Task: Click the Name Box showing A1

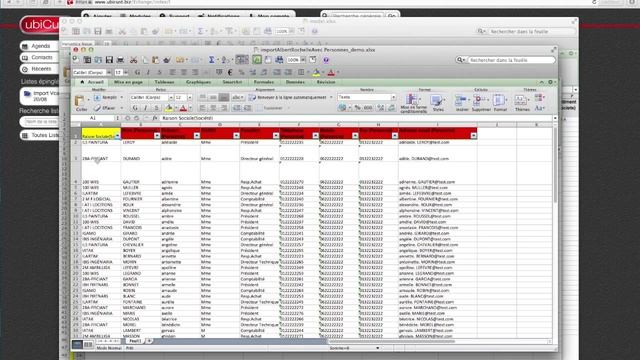Action: pyautogui.click(x=93, y=118)
